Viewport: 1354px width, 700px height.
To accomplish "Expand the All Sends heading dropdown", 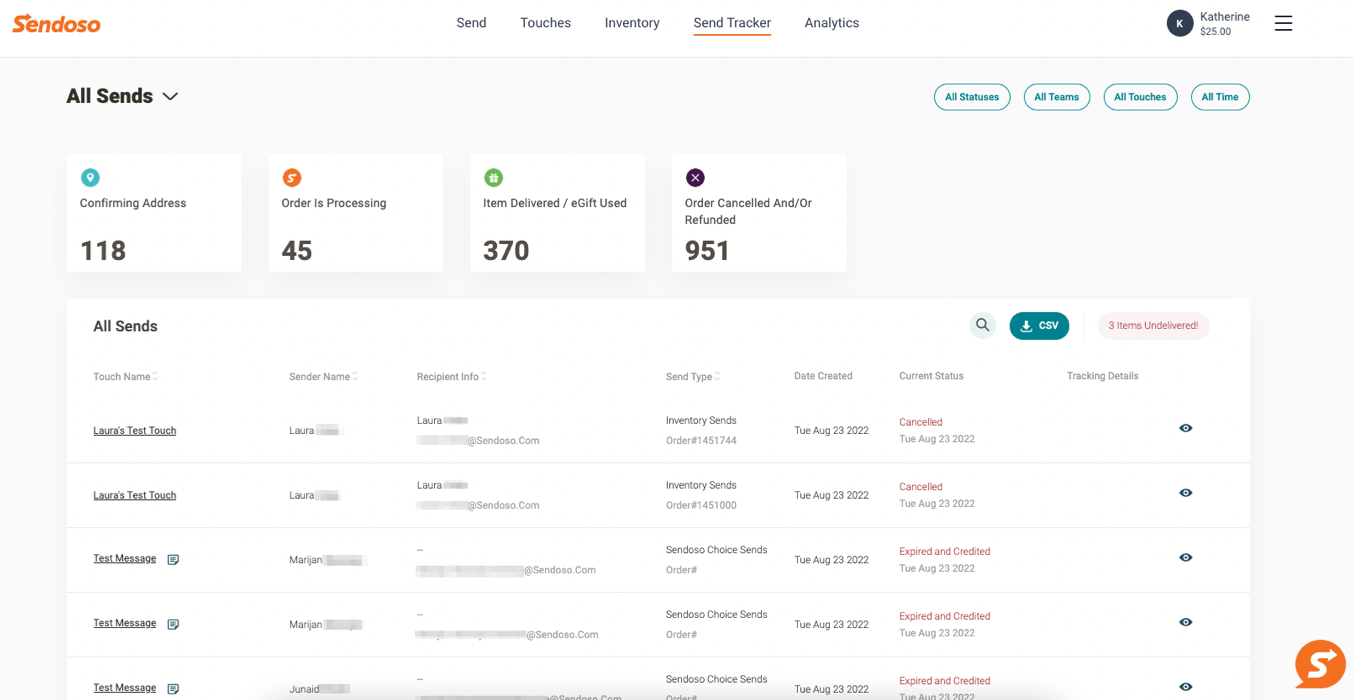I will (x=170, y=97).
